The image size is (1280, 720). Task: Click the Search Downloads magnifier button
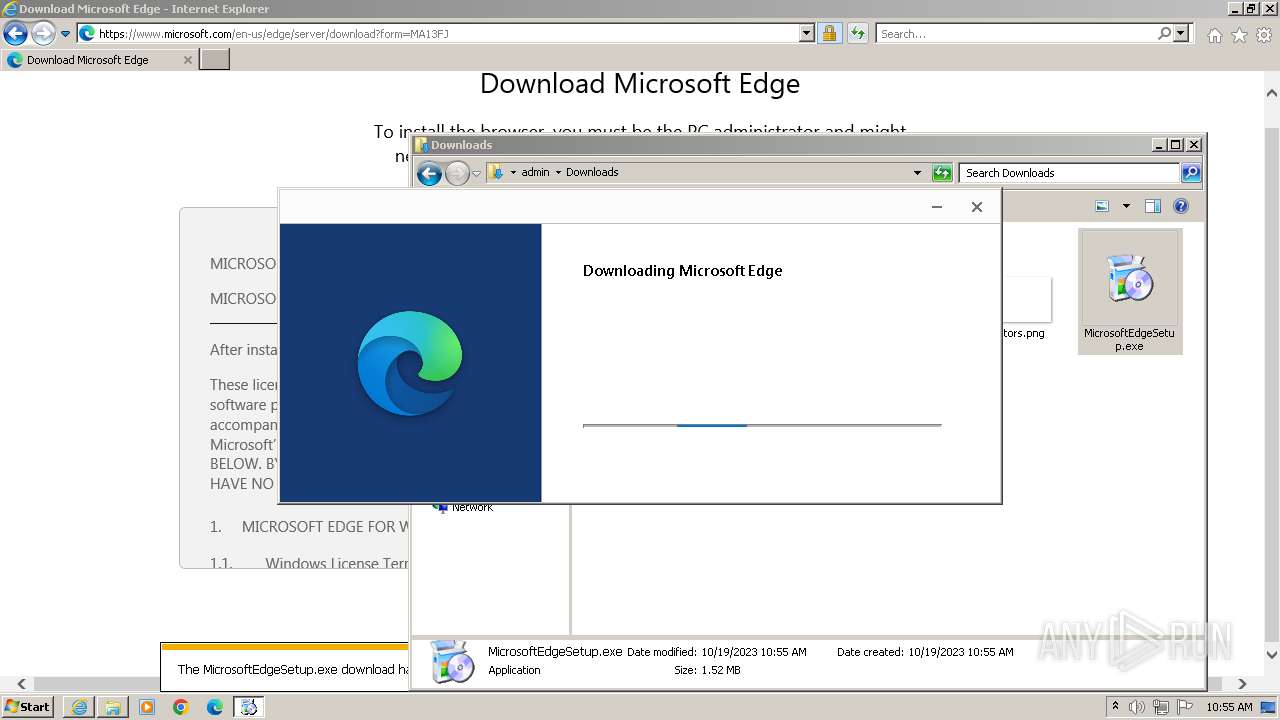pyautogui.click(x=1190, y=173)
